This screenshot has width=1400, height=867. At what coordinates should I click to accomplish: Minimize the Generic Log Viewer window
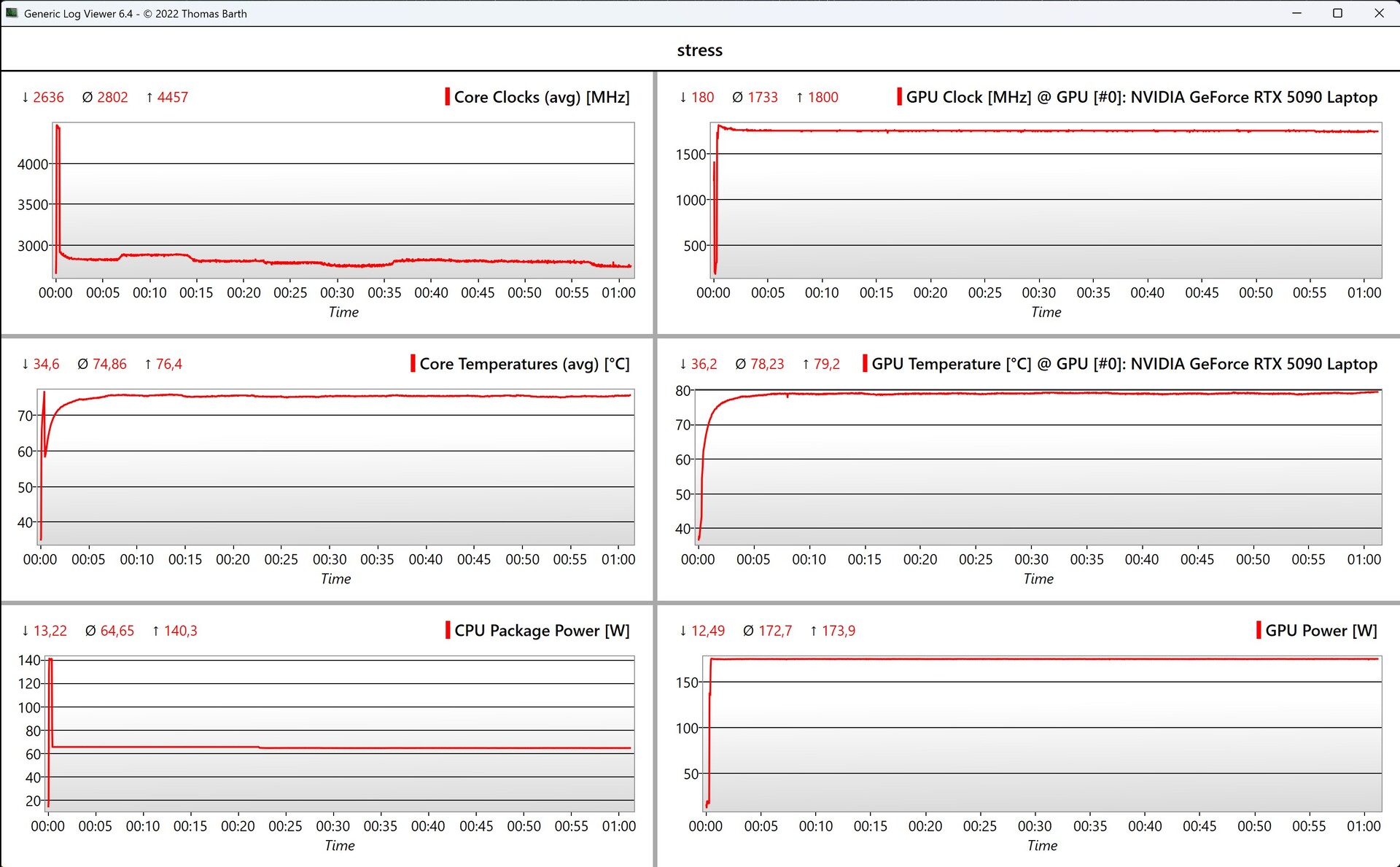pos(1296,13)
